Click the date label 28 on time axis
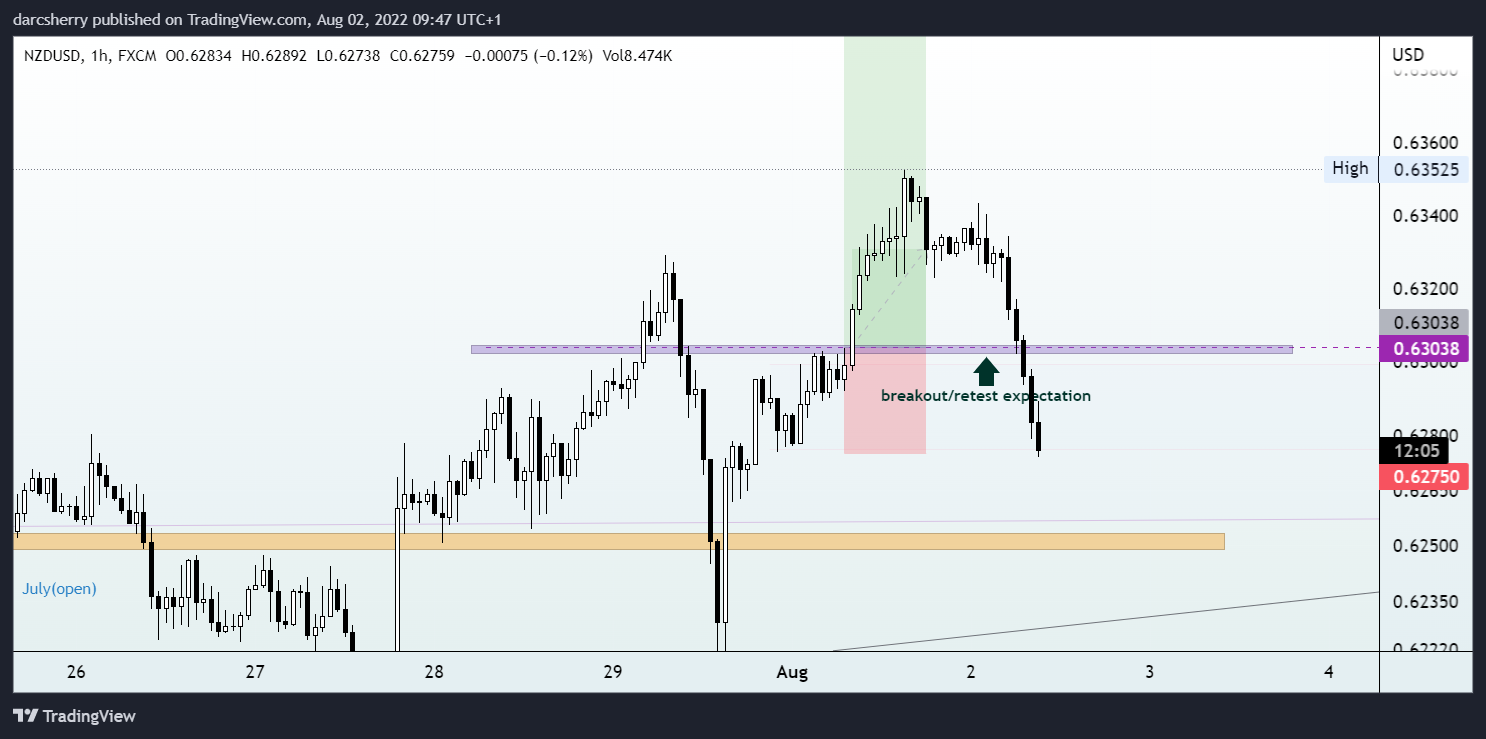 tap(434, 672)
